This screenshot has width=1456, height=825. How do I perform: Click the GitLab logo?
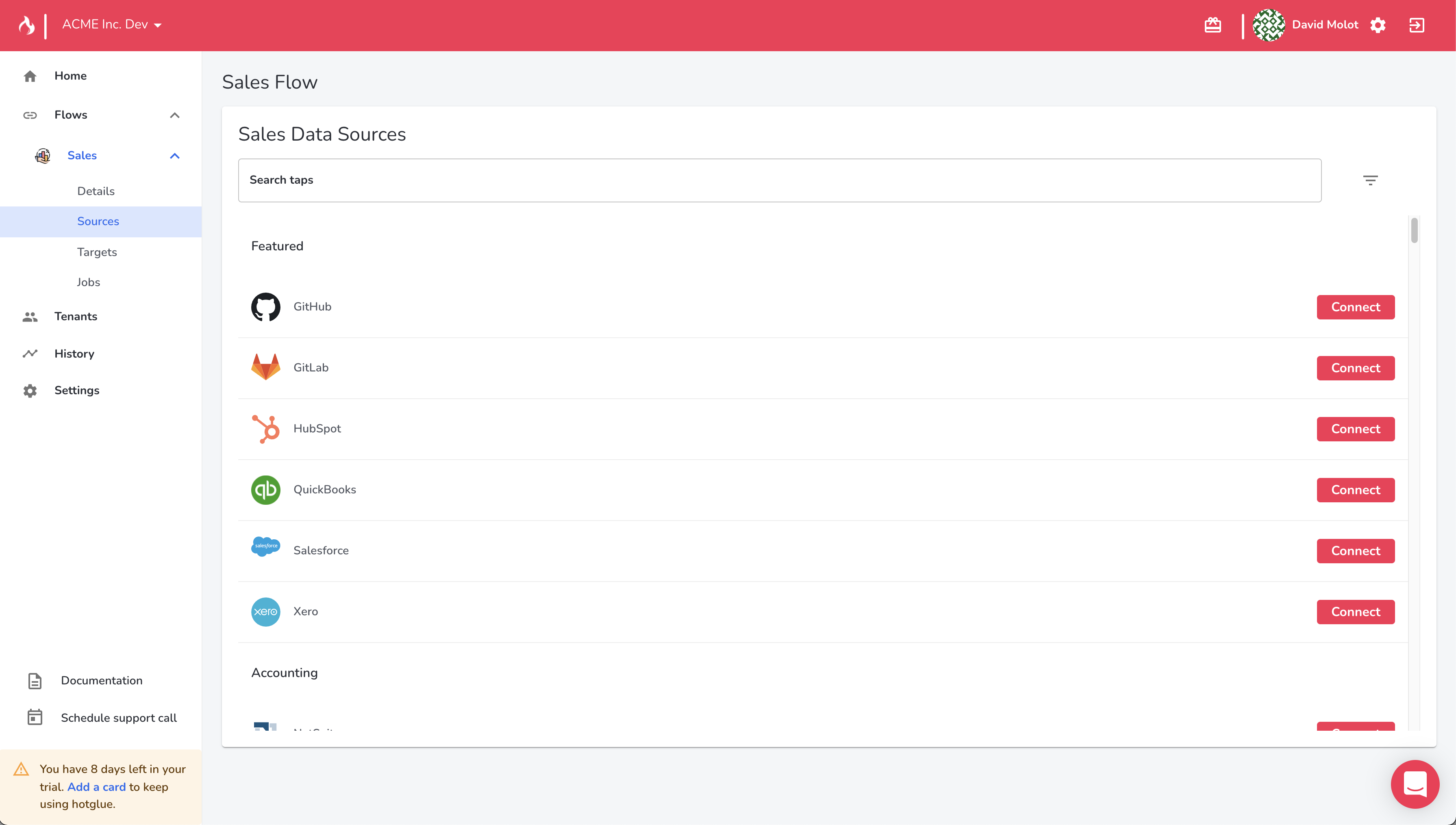click(x=265, y=367)
